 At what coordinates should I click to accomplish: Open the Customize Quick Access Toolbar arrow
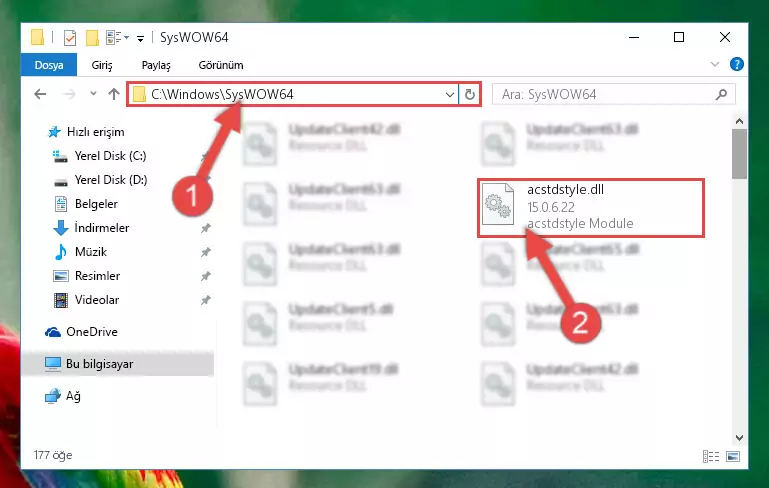pos(140,39)
